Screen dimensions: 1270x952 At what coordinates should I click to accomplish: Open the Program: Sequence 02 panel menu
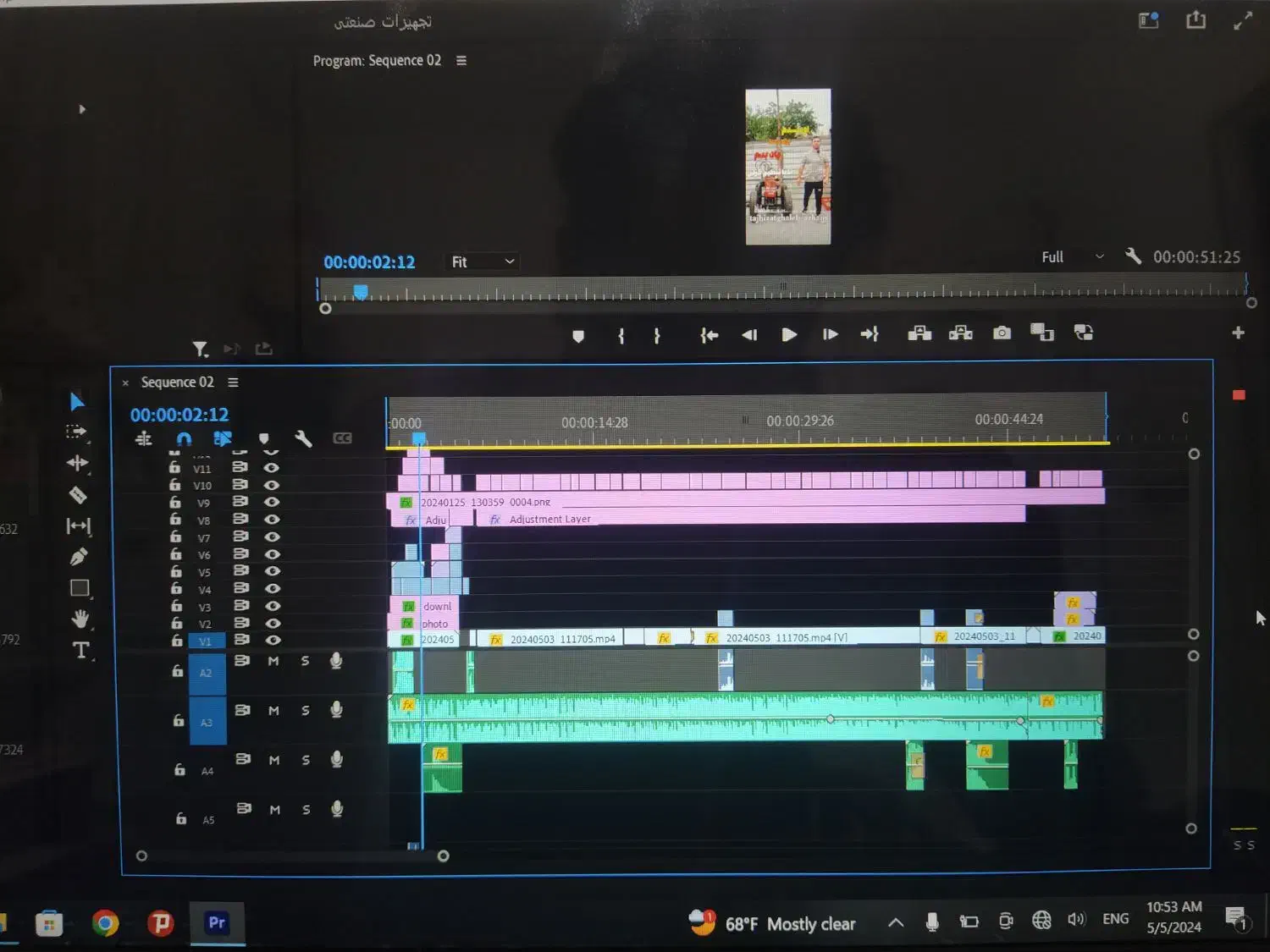pos(461,61)
